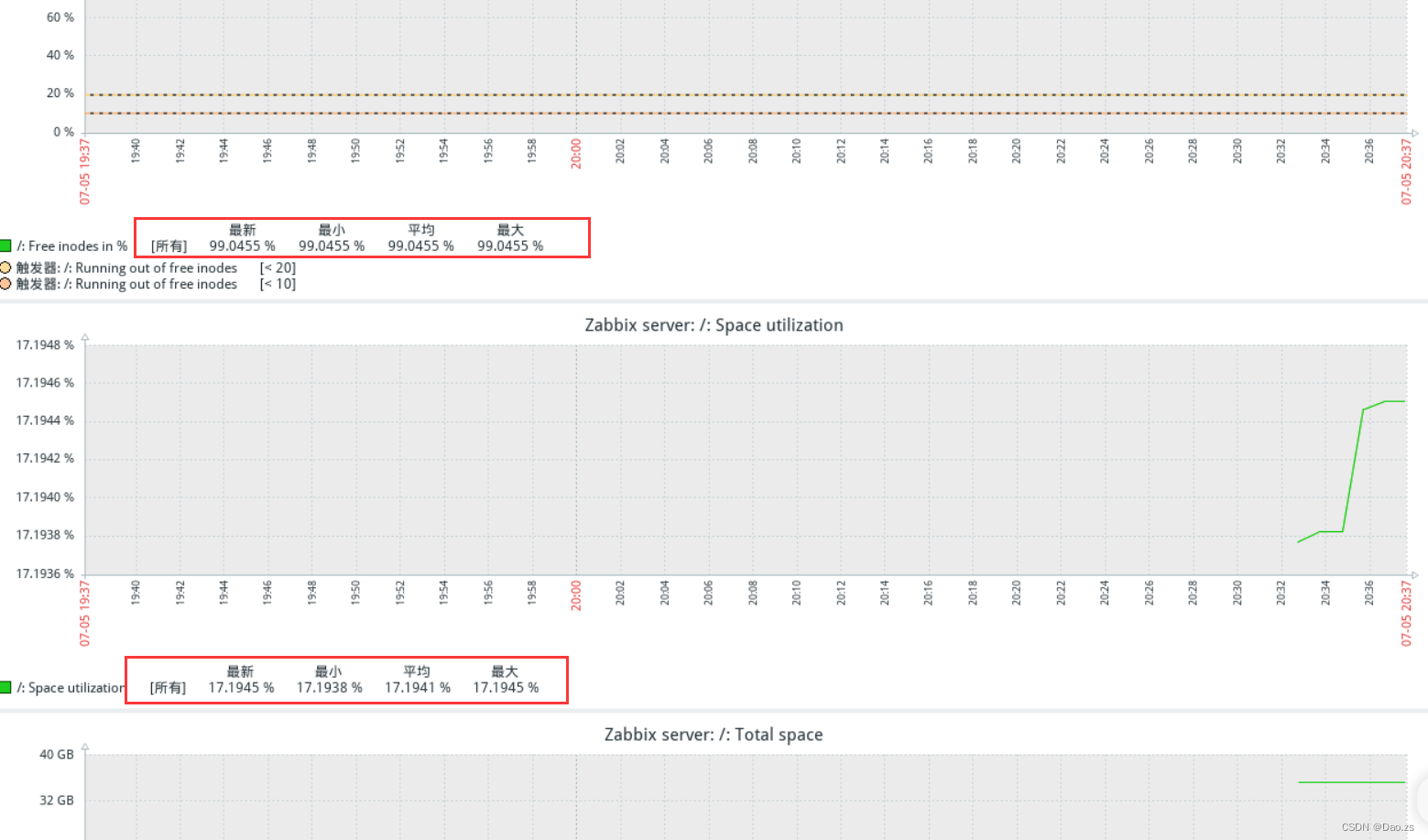The width and height of the screenshot is (1428, 840).
Task: Click the 最小 value 17.1938 % for Space utilization
Action: (x=329, y=687)
